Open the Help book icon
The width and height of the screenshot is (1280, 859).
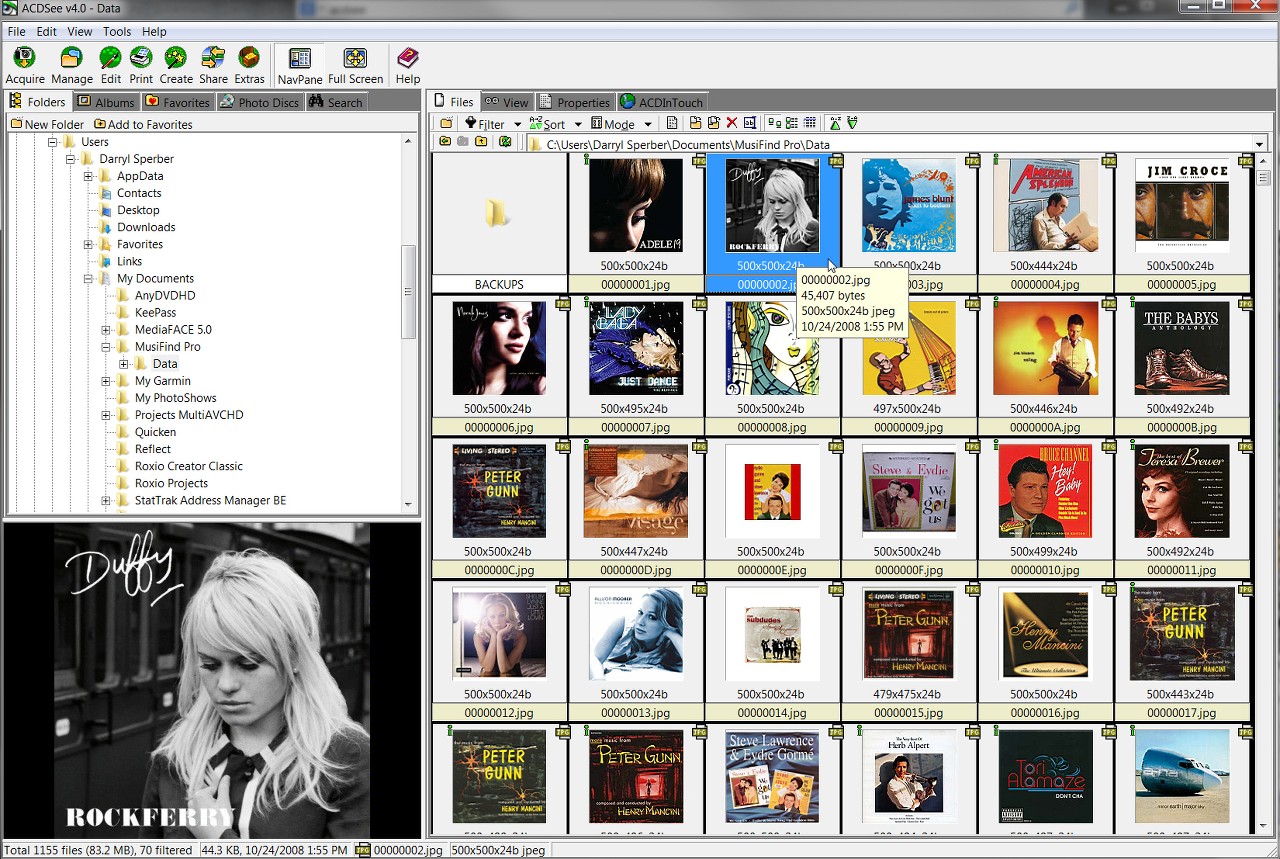(x=408, y=65)
